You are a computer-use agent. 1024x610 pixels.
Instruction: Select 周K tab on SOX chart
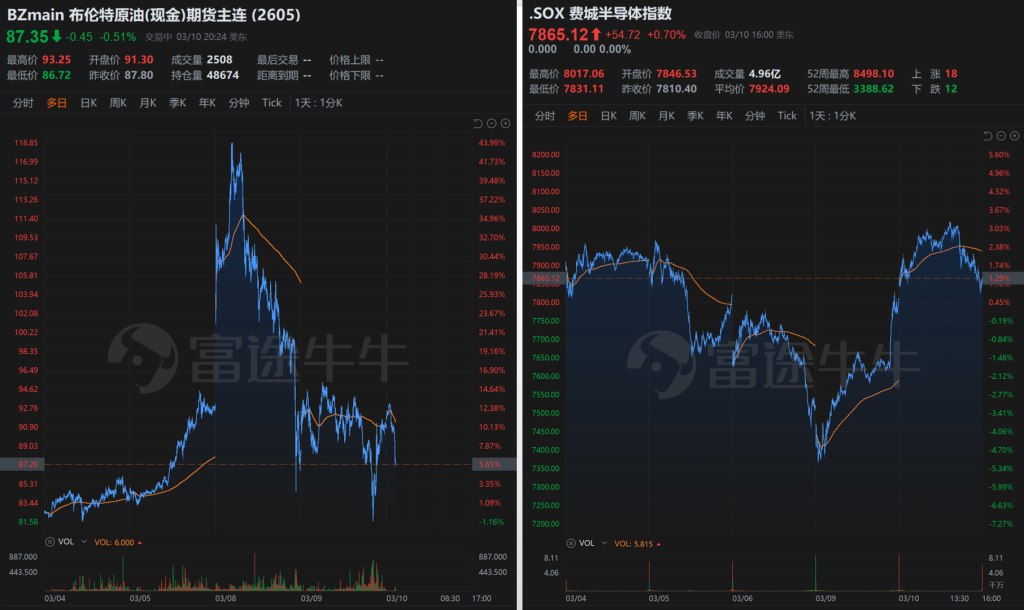coord(636,115)
